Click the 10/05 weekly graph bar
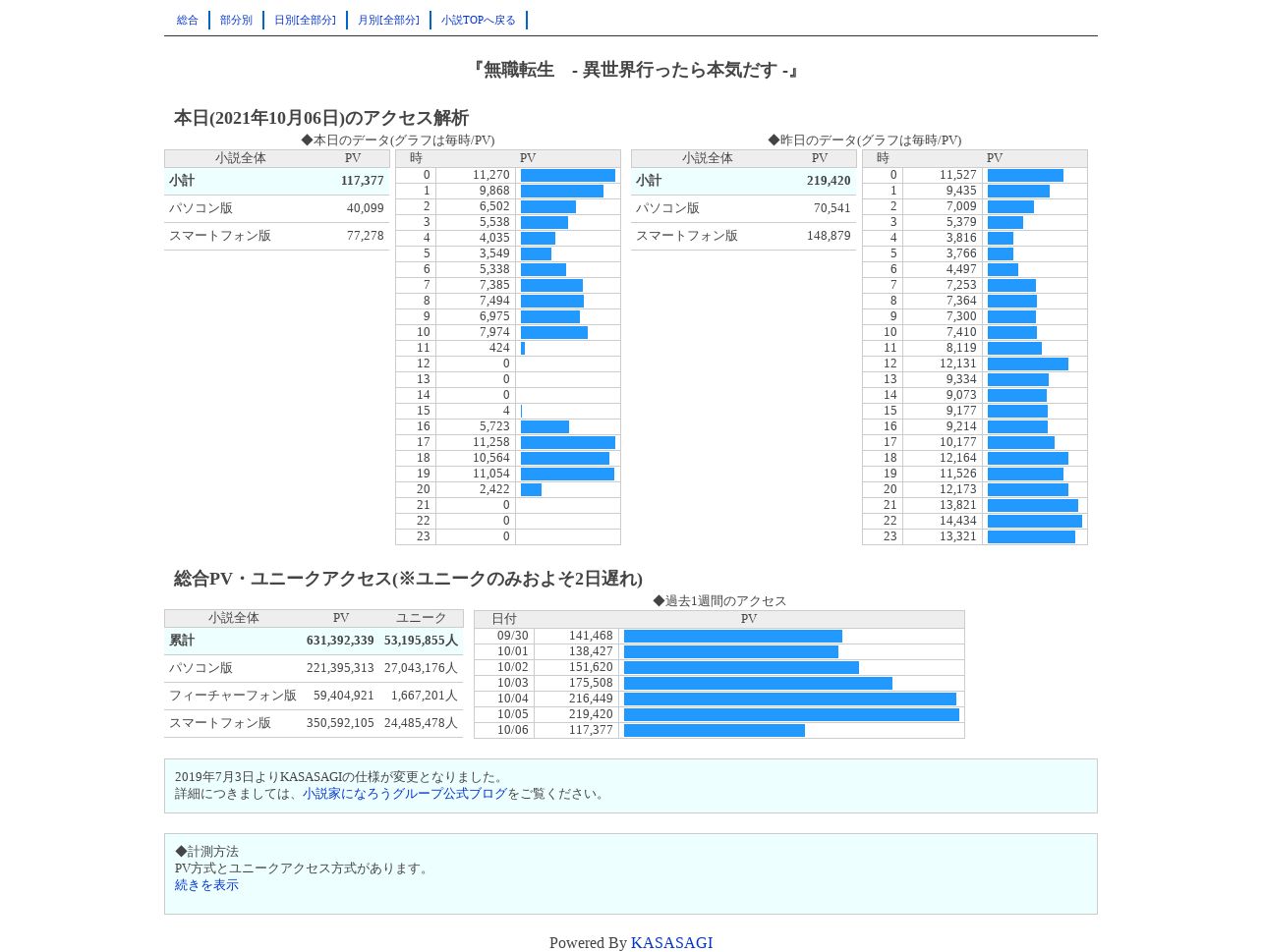The image size is (1262, 952). pyautogui.click(x=791, y=714)
